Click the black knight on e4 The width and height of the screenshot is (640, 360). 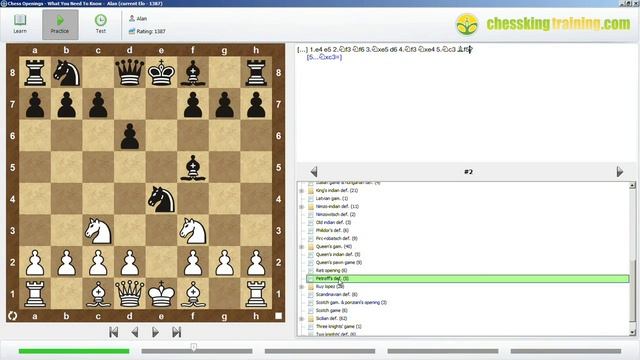point(161,199)
